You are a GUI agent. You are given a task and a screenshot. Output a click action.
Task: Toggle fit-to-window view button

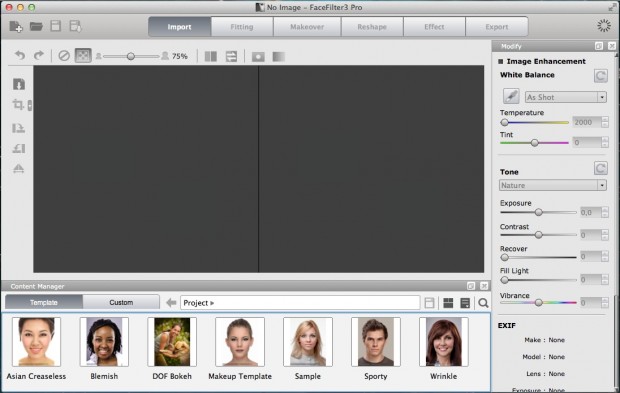[x=83, y=56]
